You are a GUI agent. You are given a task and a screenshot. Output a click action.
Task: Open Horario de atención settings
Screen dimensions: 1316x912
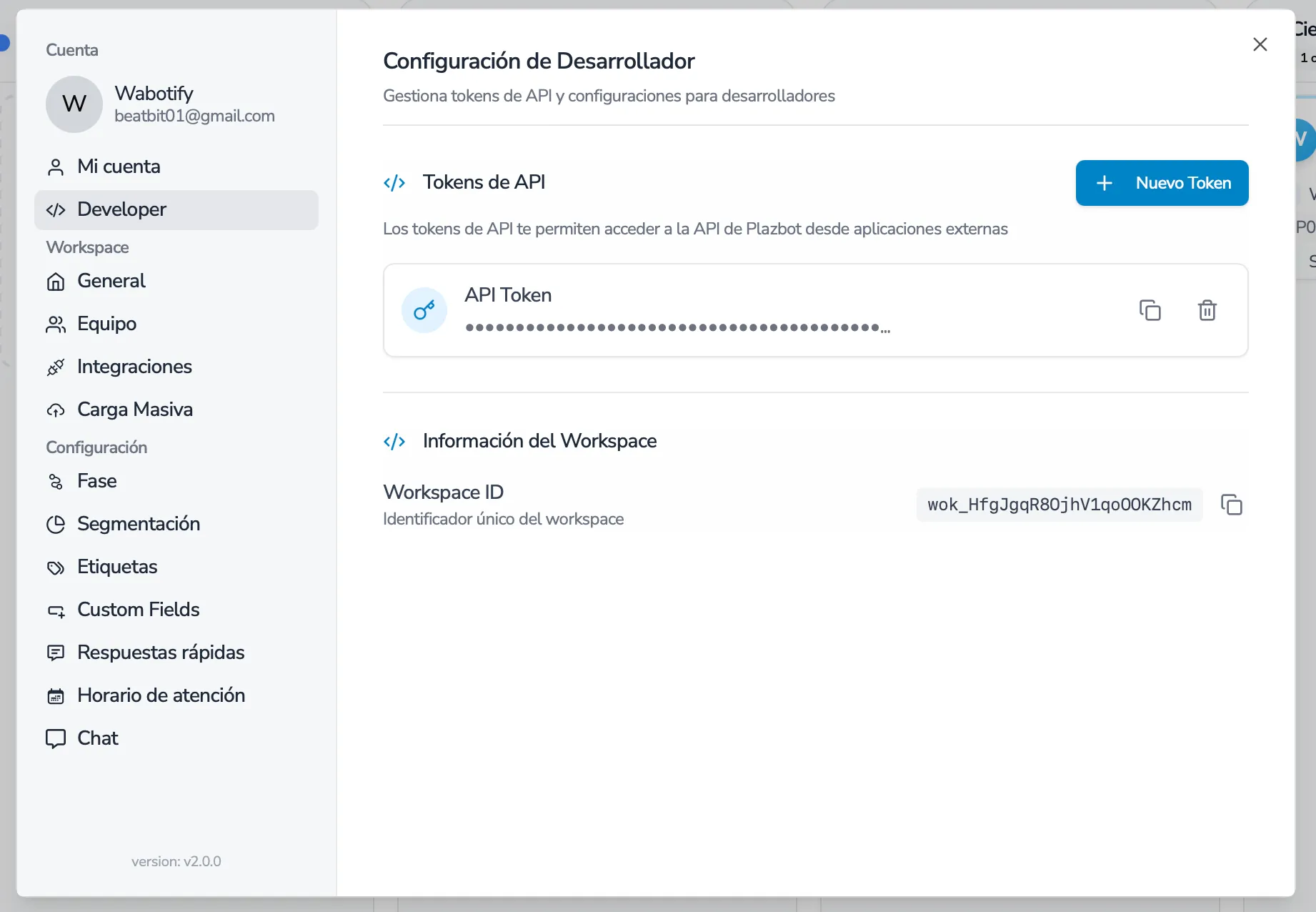click(x=161, y=695)
